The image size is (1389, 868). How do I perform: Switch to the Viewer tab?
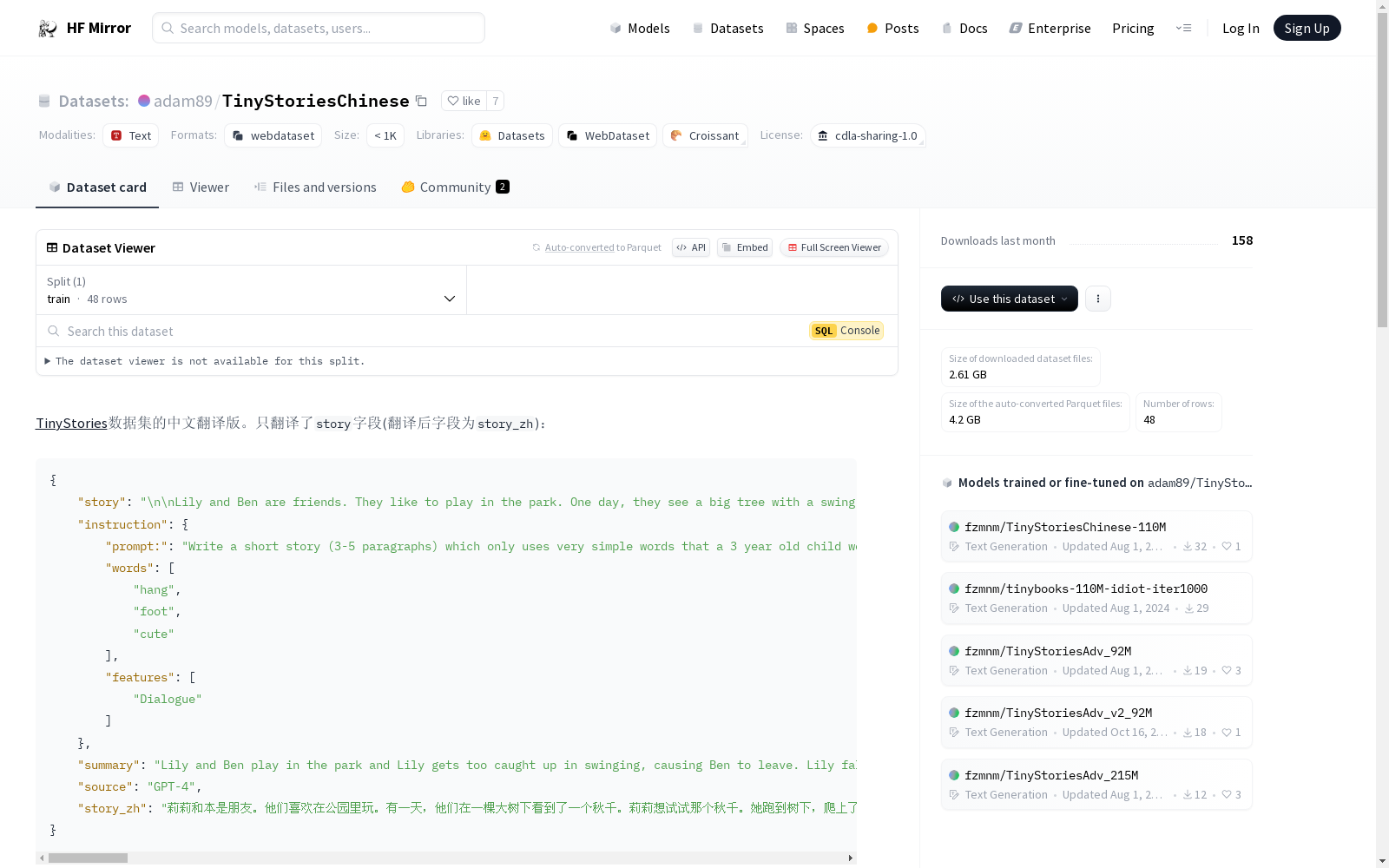pyautogui.click(x=201, y=187)
